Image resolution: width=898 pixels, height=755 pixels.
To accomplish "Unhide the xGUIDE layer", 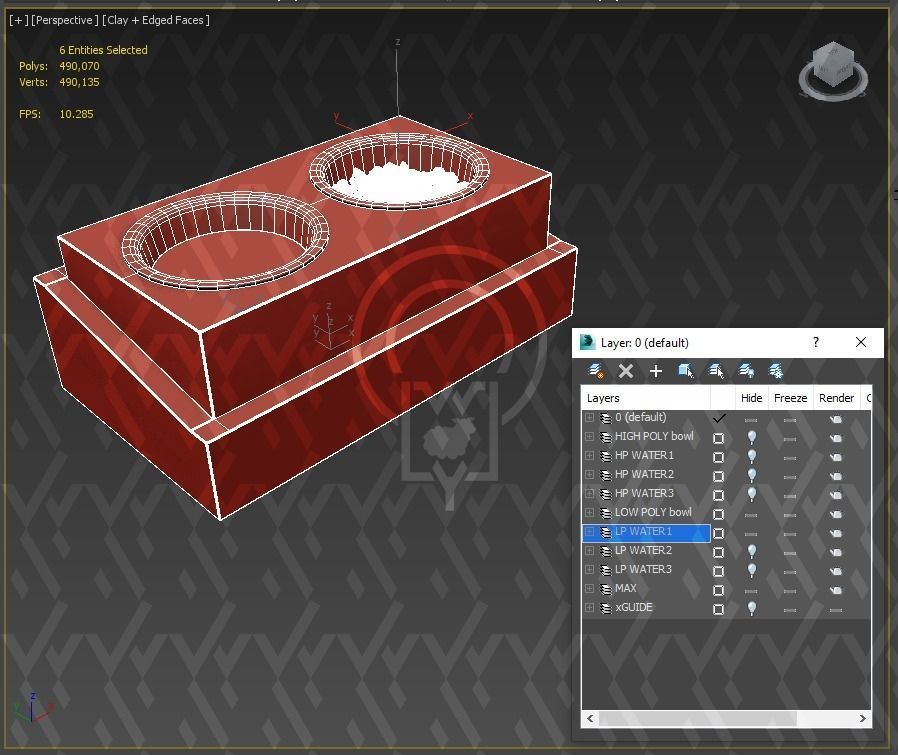I will coord(752,608).
